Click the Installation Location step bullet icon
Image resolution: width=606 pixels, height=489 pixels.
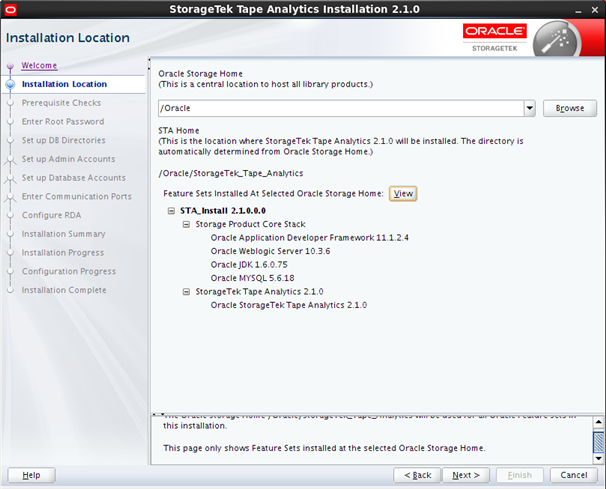10,84
